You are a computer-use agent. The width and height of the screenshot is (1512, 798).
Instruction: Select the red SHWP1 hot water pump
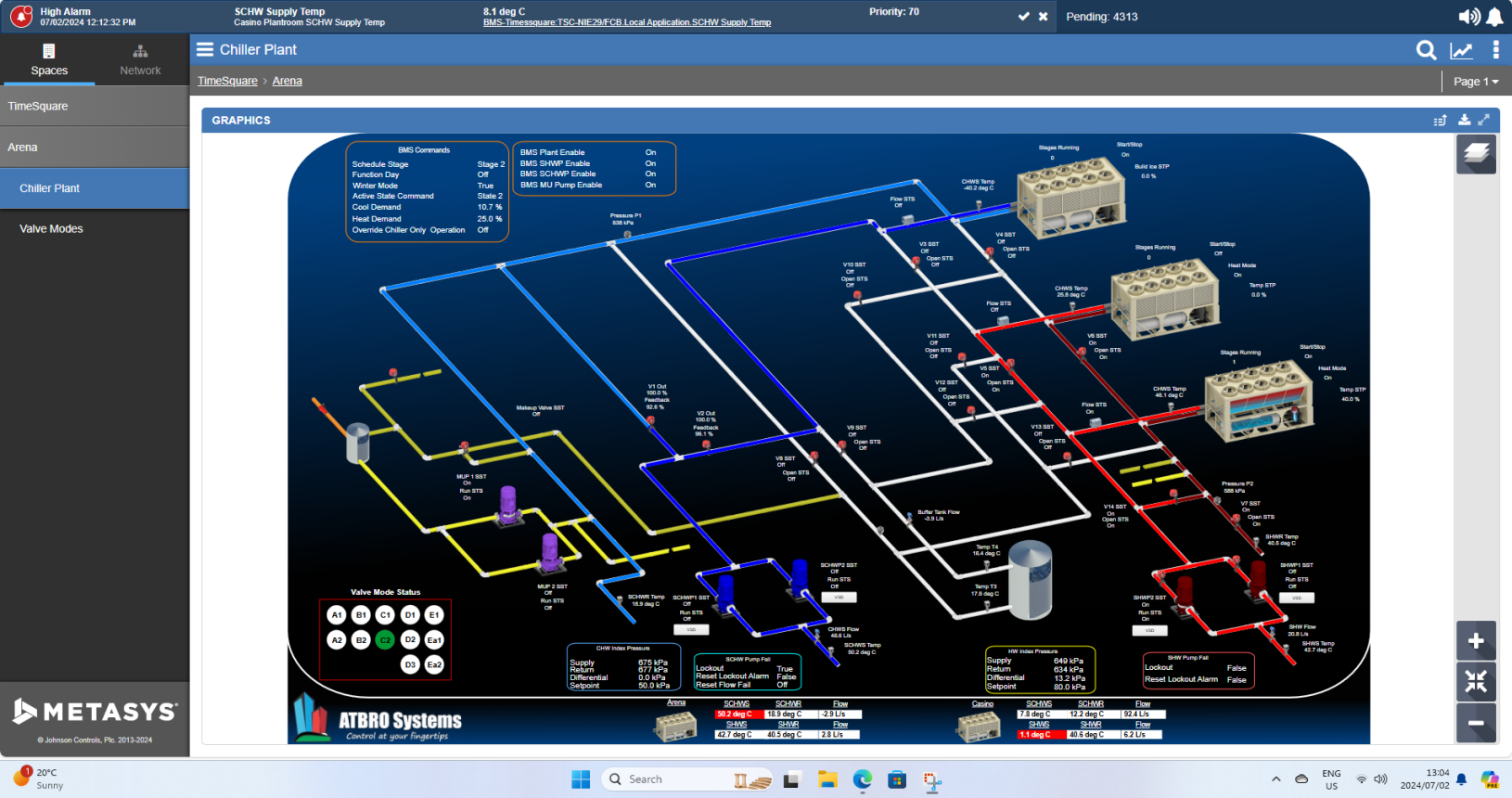click(x=1258, y=580)
